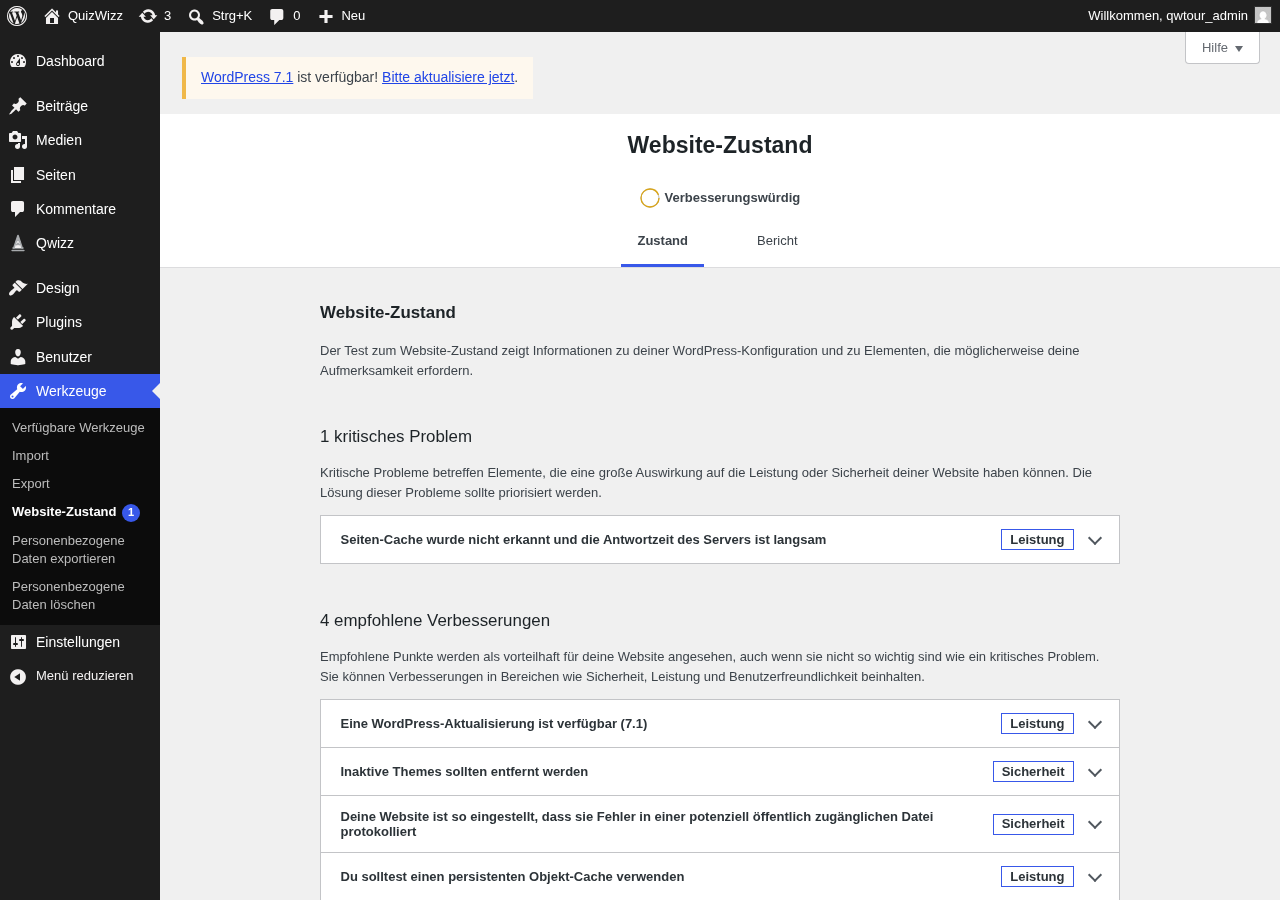The height and width of the screenshot is (900, 1280).
Task: Switch to the Zustand tab
Action: 662,241
